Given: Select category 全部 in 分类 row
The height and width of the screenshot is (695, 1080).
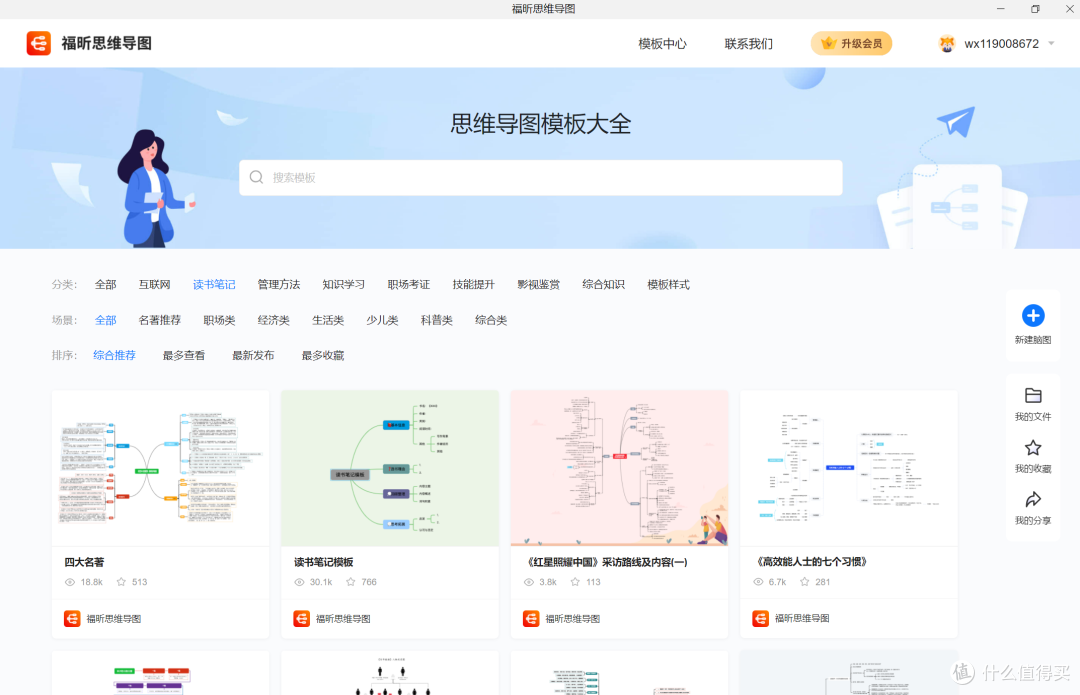Looking at the screenshot, I should click(x=105, y=284).
